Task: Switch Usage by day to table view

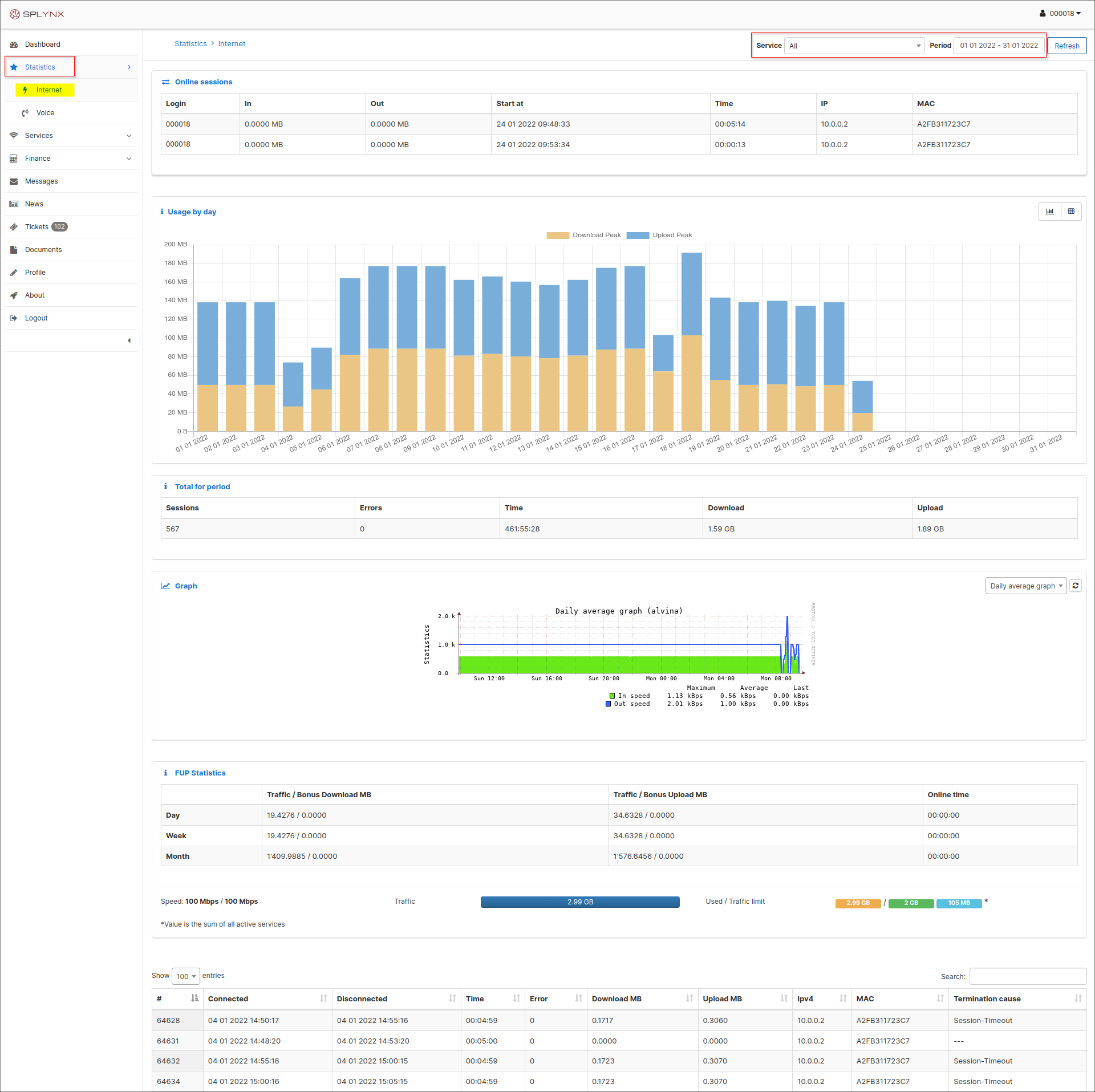Action: [x=1071, y=212]
